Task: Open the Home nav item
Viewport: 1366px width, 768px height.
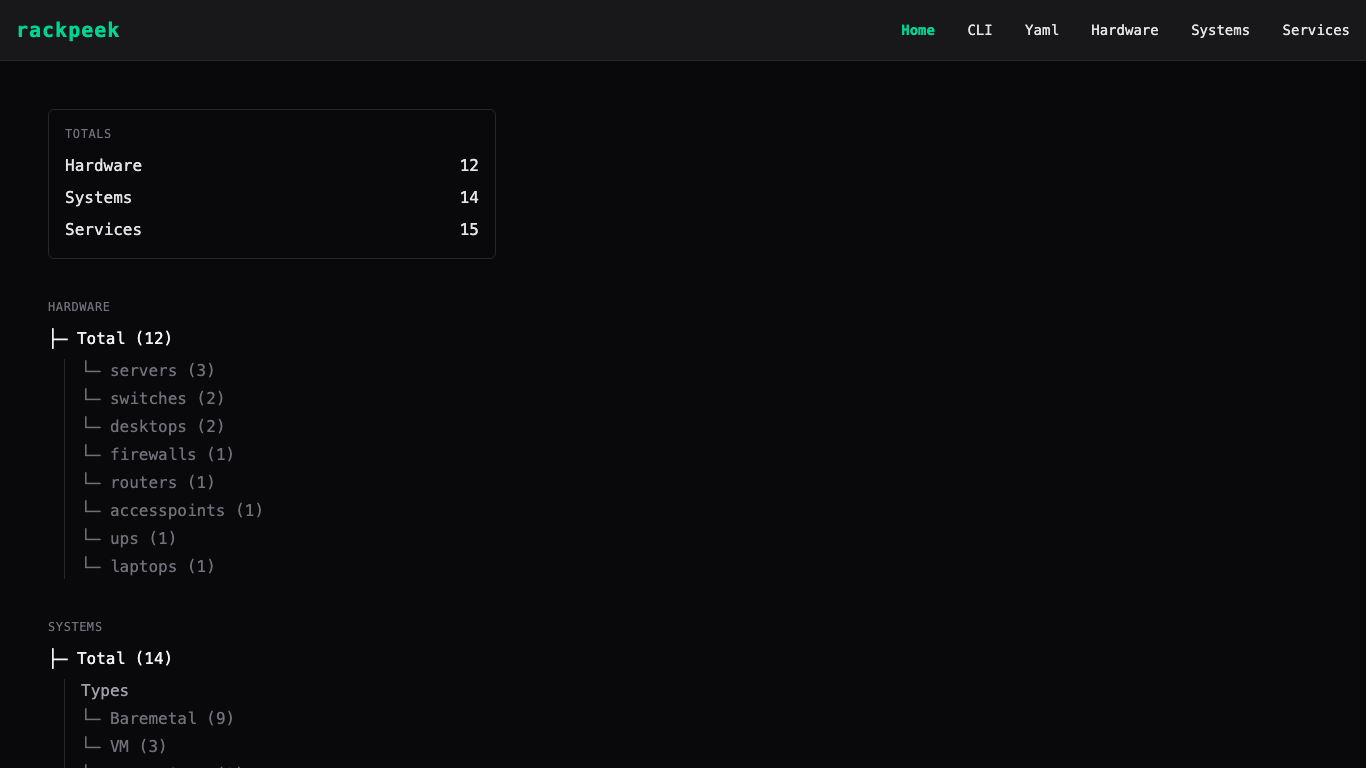Action: [917, 30]
